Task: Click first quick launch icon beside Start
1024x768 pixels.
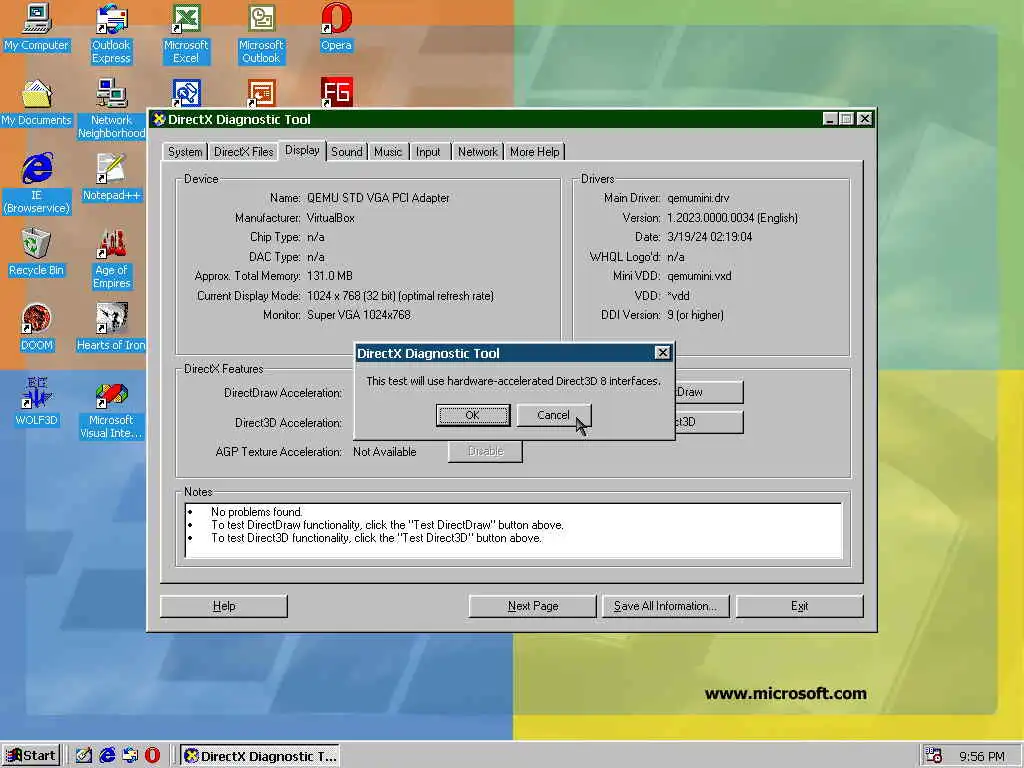Action: point(84,756)
